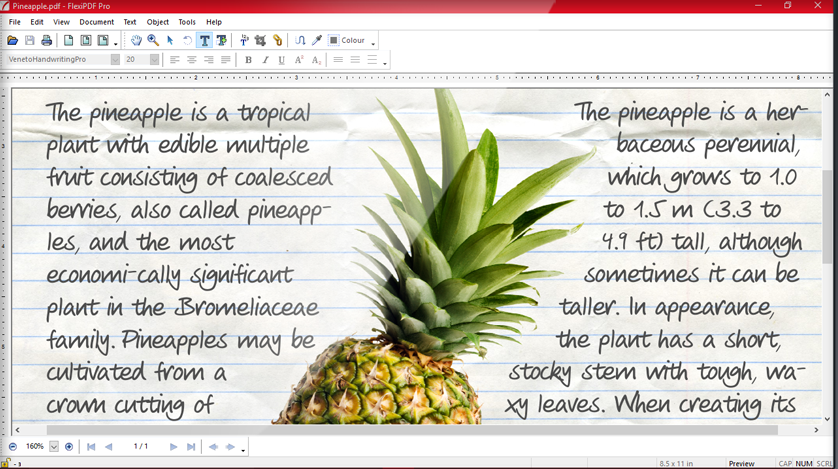
Task: Go to the first page
Action: tap(91, 447)
